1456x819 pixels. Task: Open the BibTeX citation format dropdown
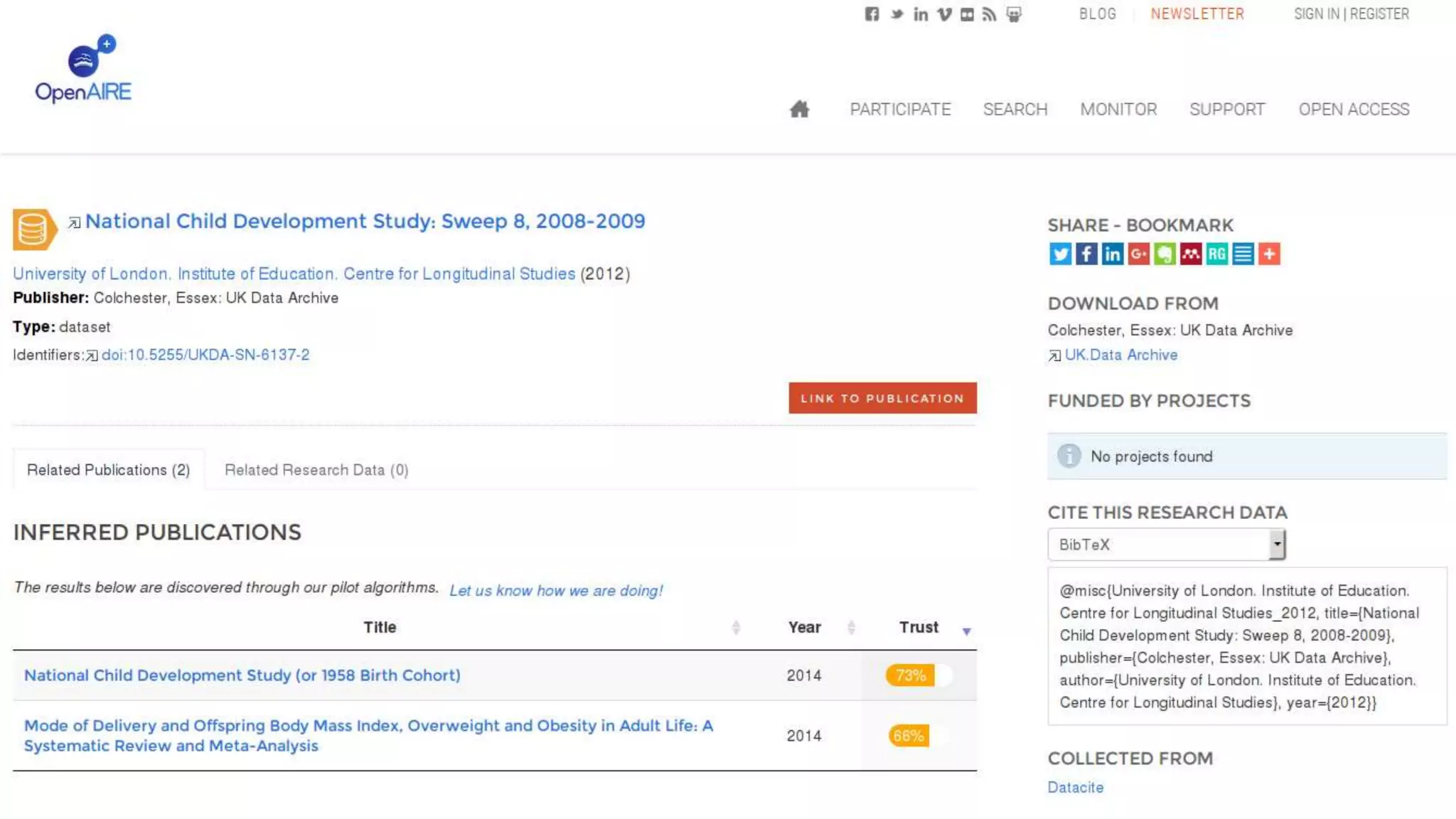[1166, 545]
